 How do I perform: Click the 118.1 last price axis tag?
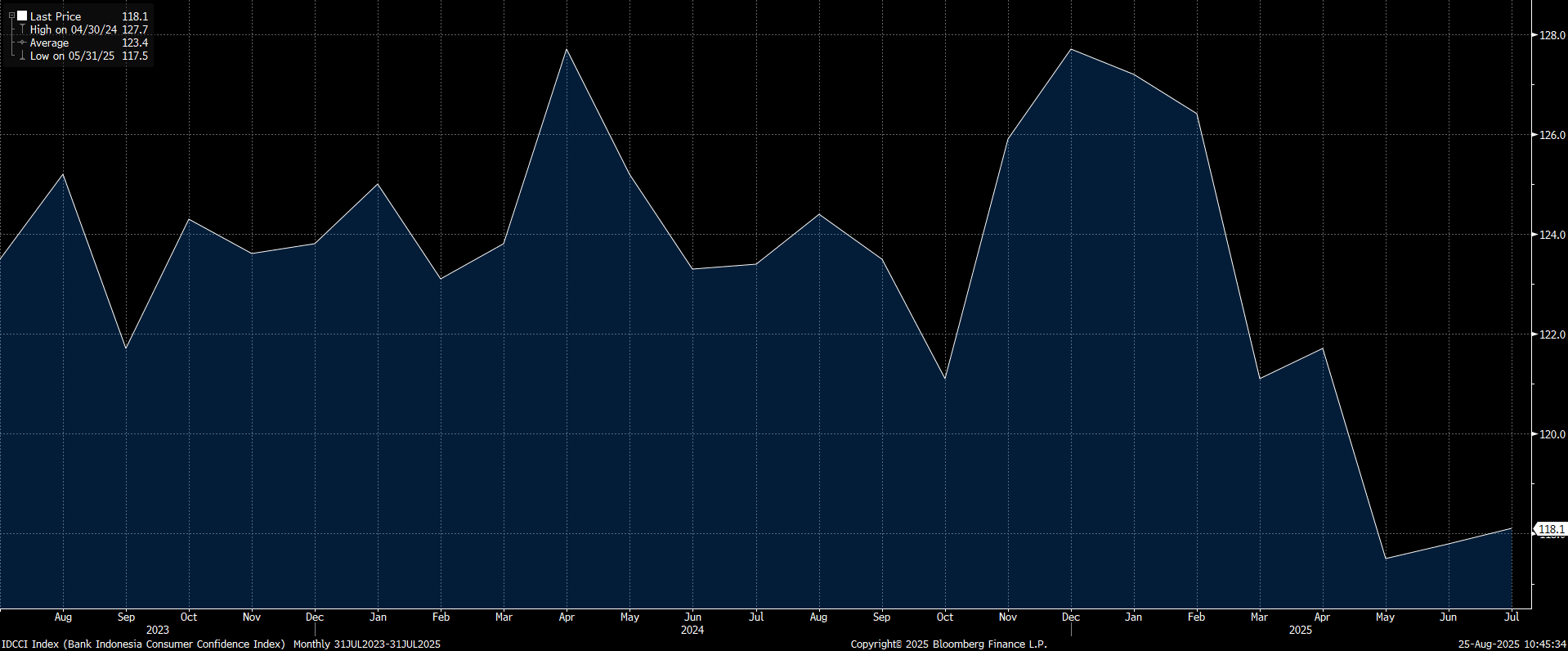pos(1551,529)
